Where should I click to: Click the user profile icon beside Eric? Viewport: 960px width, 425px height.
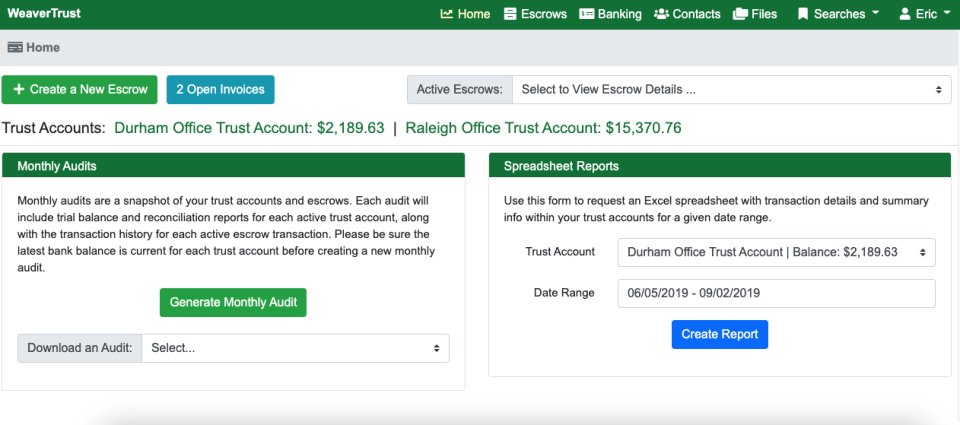pos(905,14)
